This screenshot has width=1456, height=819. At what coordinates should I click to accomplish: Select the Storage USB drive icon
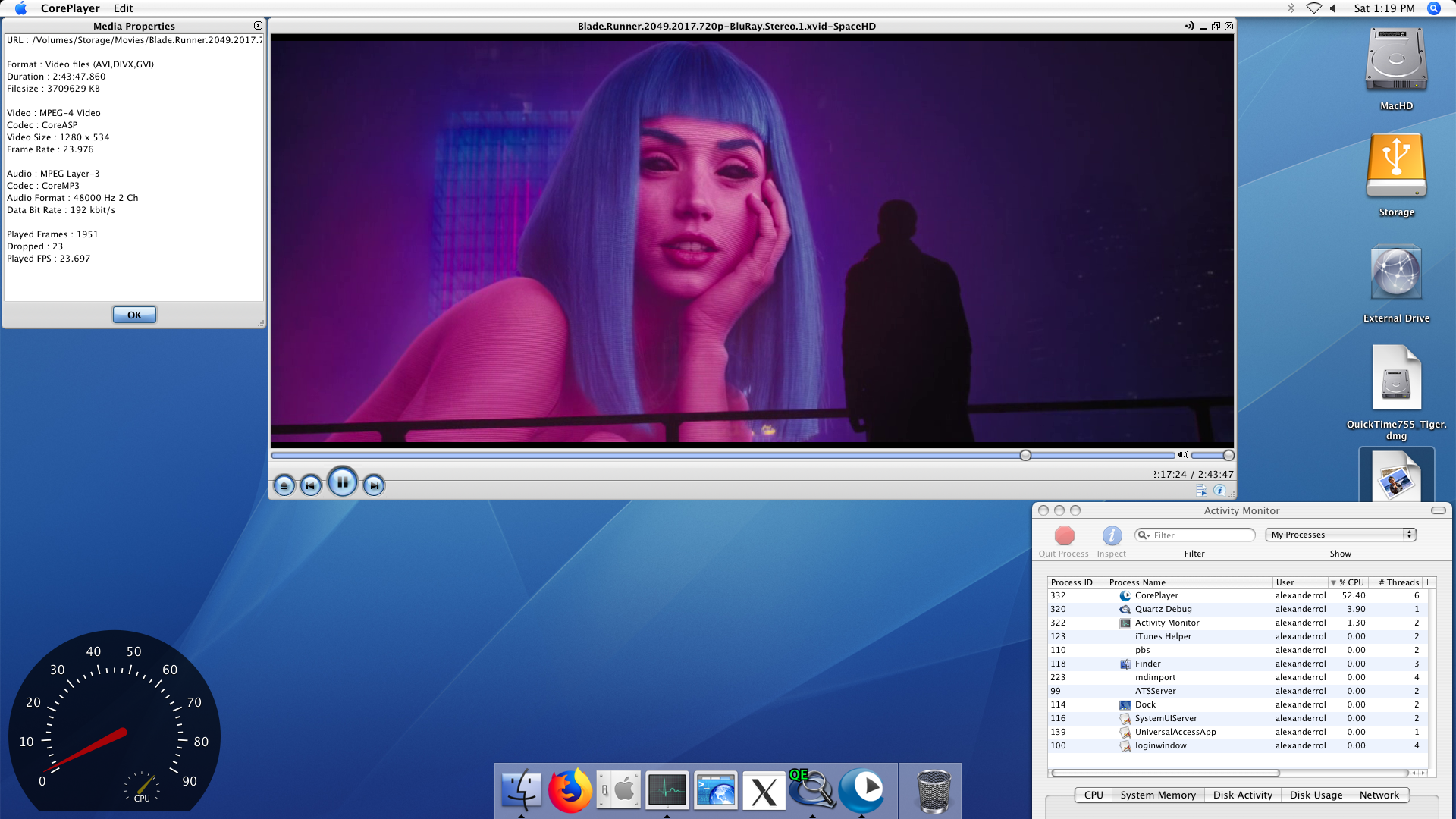pyautogui.click(x=1396, y=165)
